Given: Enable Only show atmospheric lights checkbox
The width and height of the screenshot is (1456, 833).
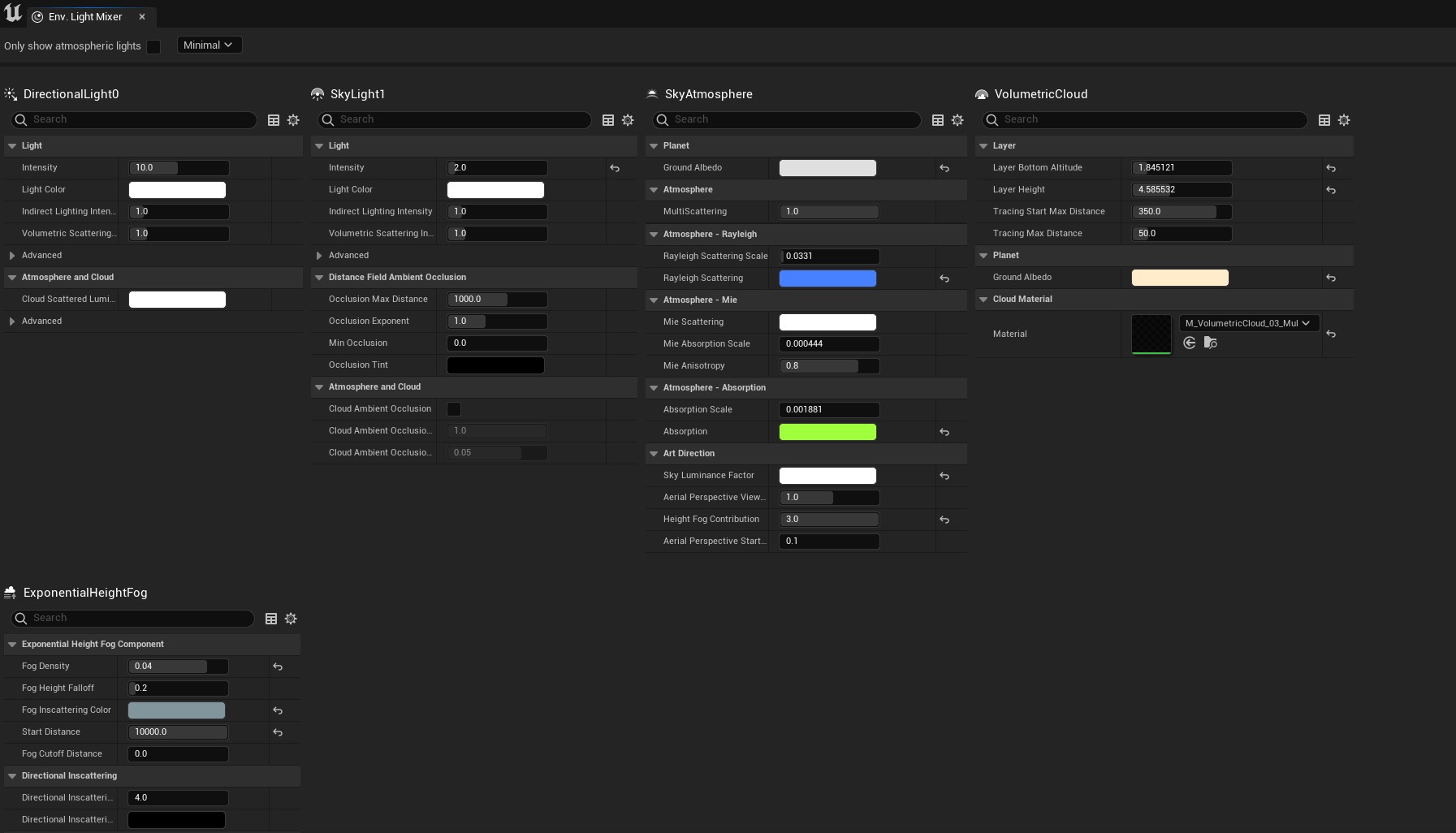Looking at the screenshot, I should [x=153, y=46].
